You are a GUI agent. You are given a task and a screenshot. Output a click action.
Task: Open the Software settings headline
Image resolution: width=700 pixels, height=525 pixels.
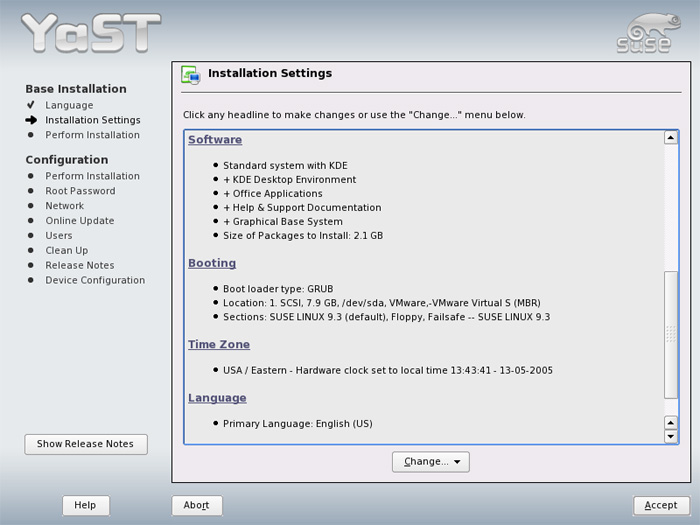[x=215, y=139]
